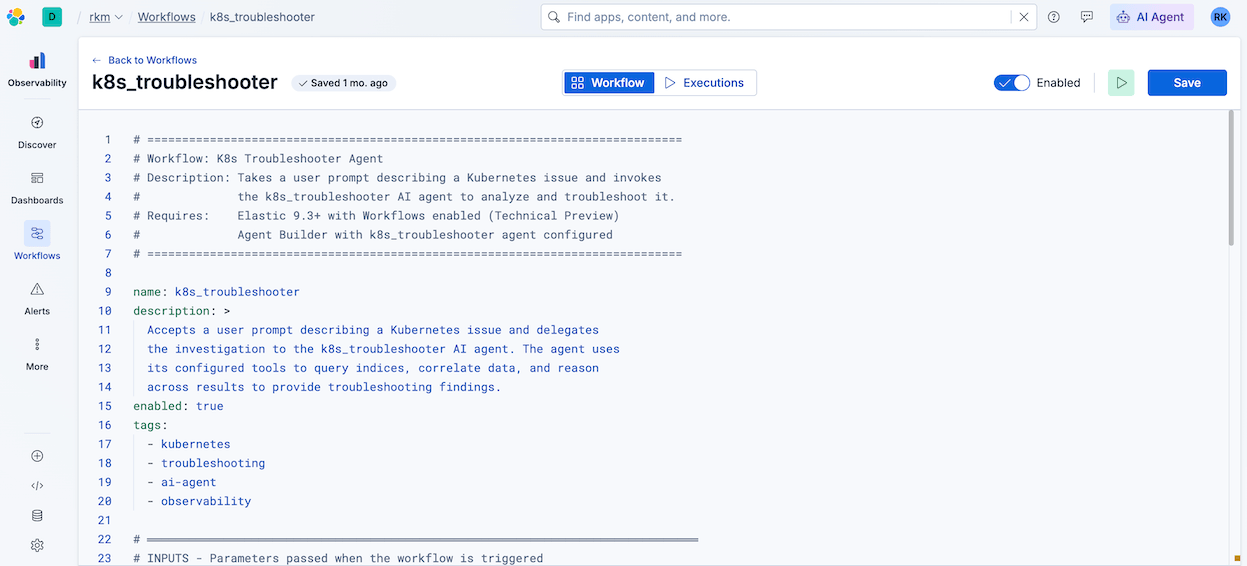Open Workflows in the sidebar
Viewport: 1247px width, 566px height.
pyautogui.click(x=37, y=243)
